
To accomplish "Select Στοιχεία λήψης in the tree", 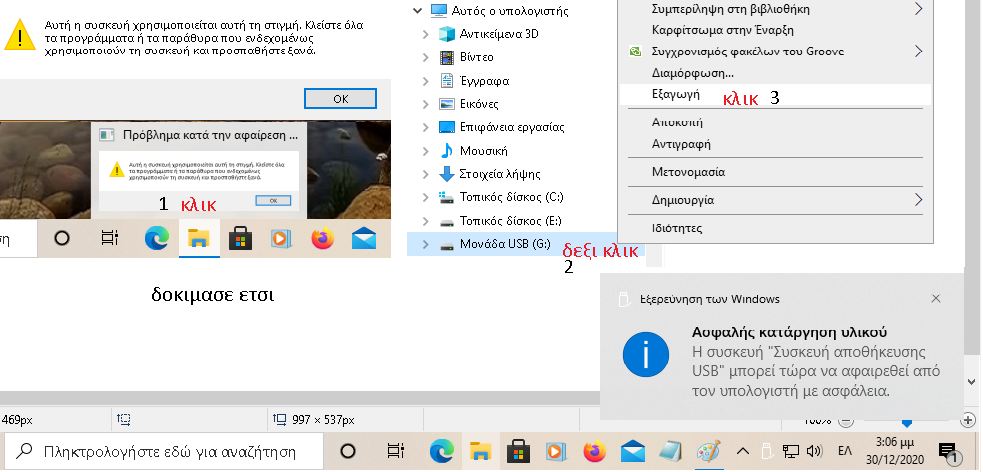I will pos(500,174).
